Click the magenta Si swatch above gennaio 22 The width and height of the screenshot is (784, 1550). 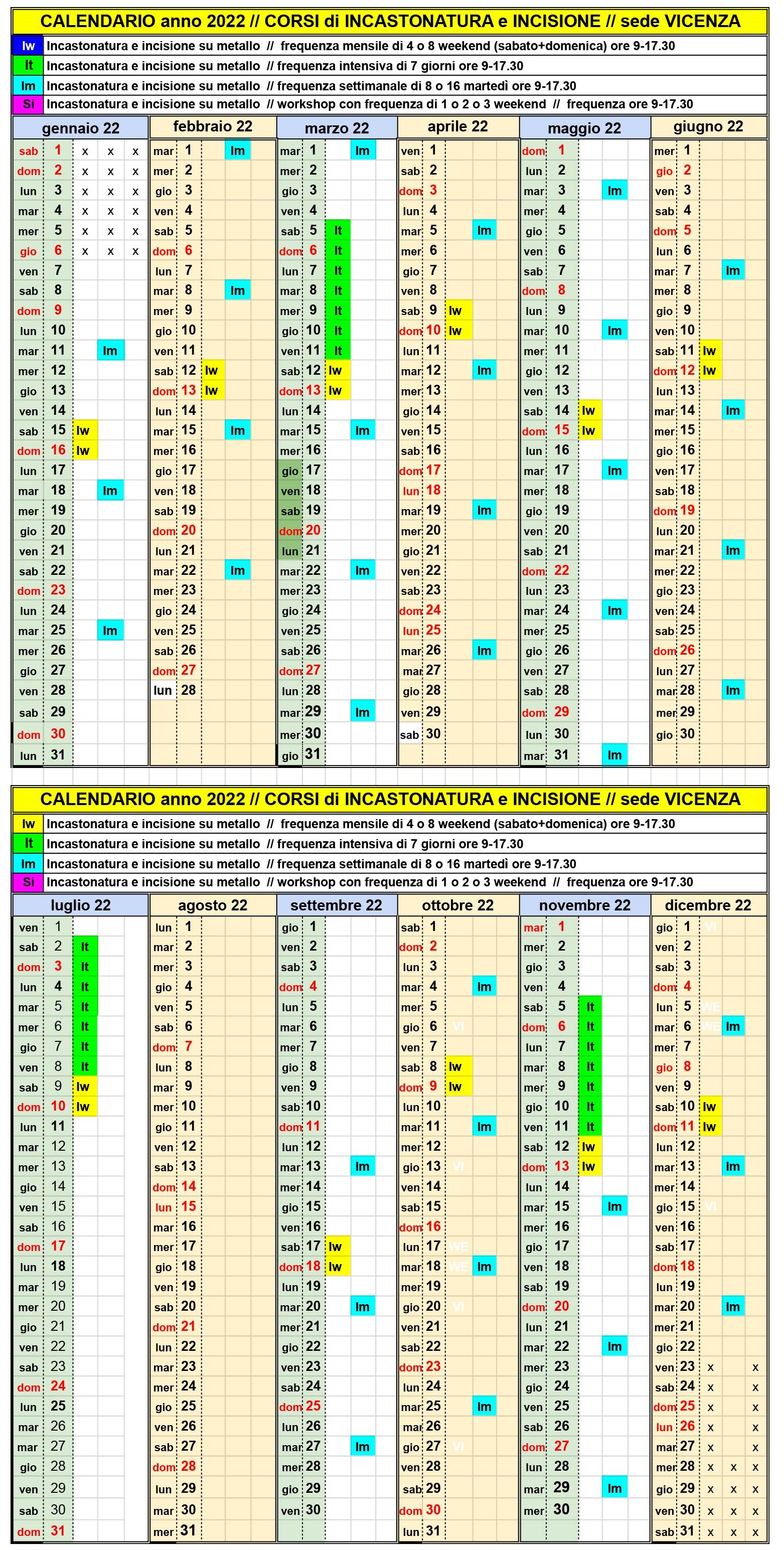click(x=28, y=104)
